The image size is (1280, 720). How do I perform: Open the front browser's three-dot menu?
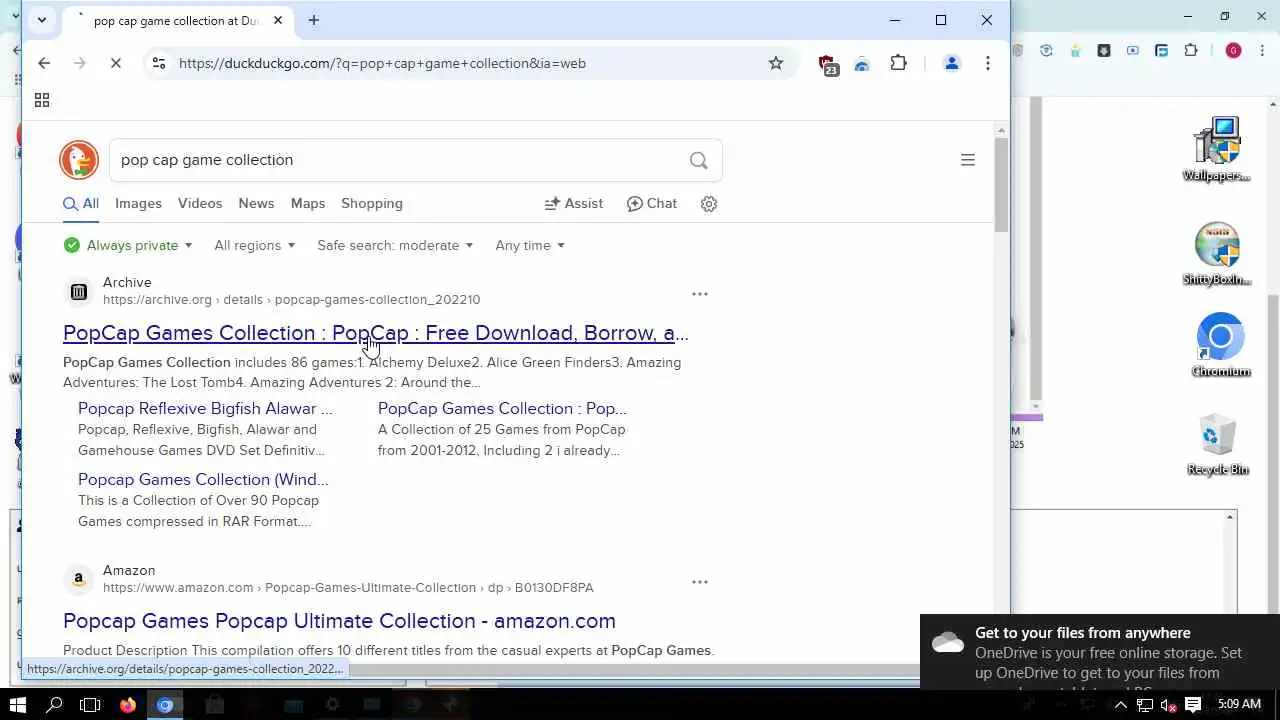[988, 63]
